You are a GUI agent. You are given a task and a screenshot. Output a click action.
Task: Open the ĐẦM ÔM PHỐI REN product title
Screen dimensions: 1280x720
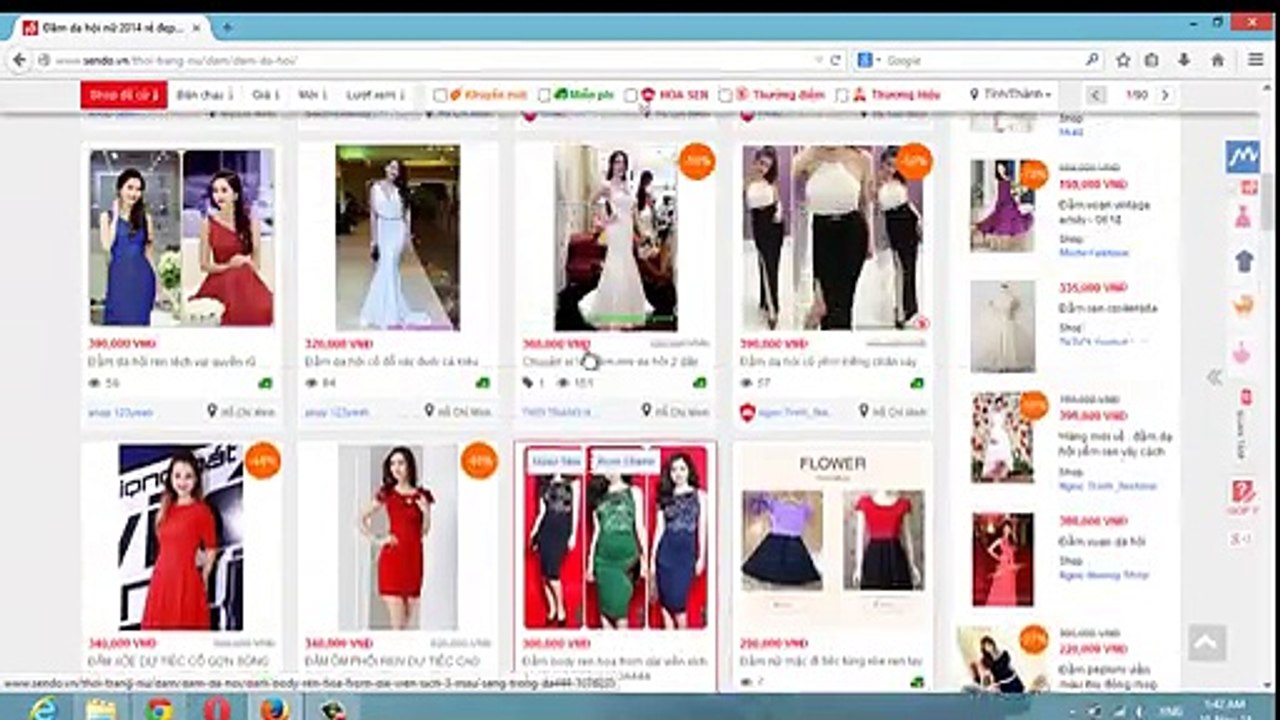click(x=392, y=661)
